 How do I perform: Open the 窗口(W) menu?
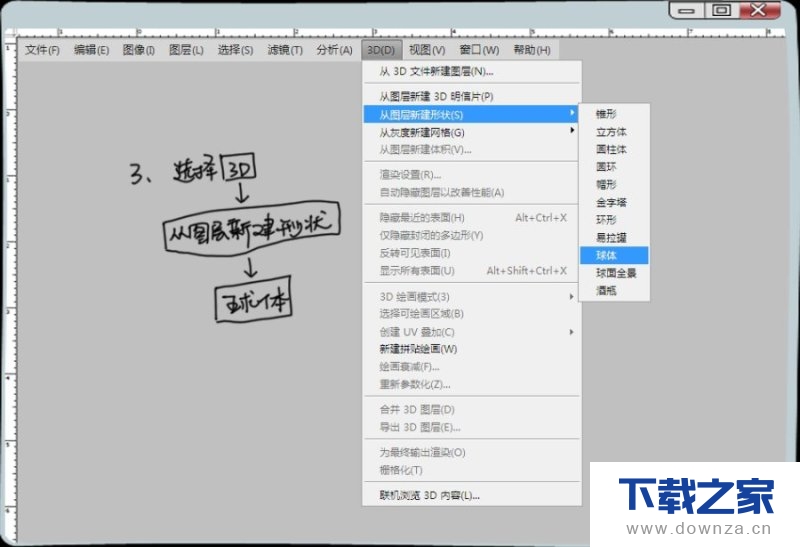tap(479, 50)
